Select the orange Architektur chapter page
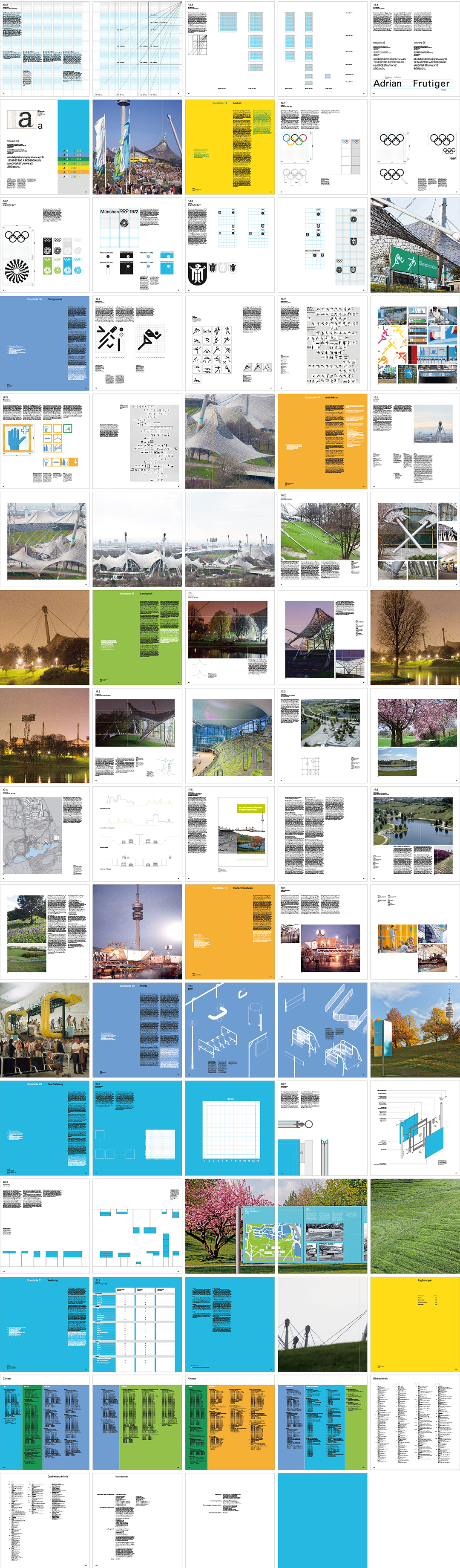The image size is (460, 1568). [322, 441]
